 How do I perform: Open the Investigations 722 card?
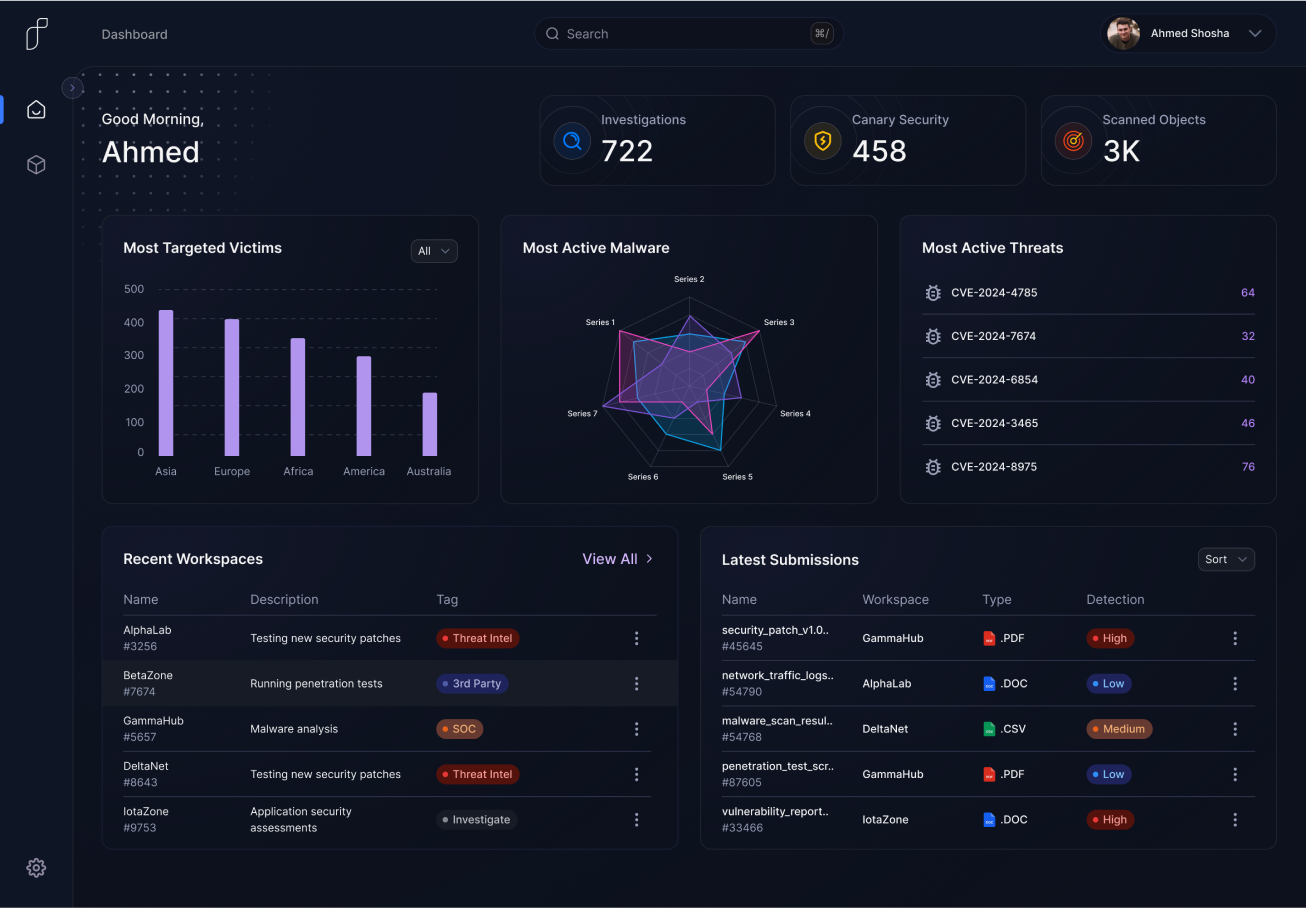pos(657,141)
